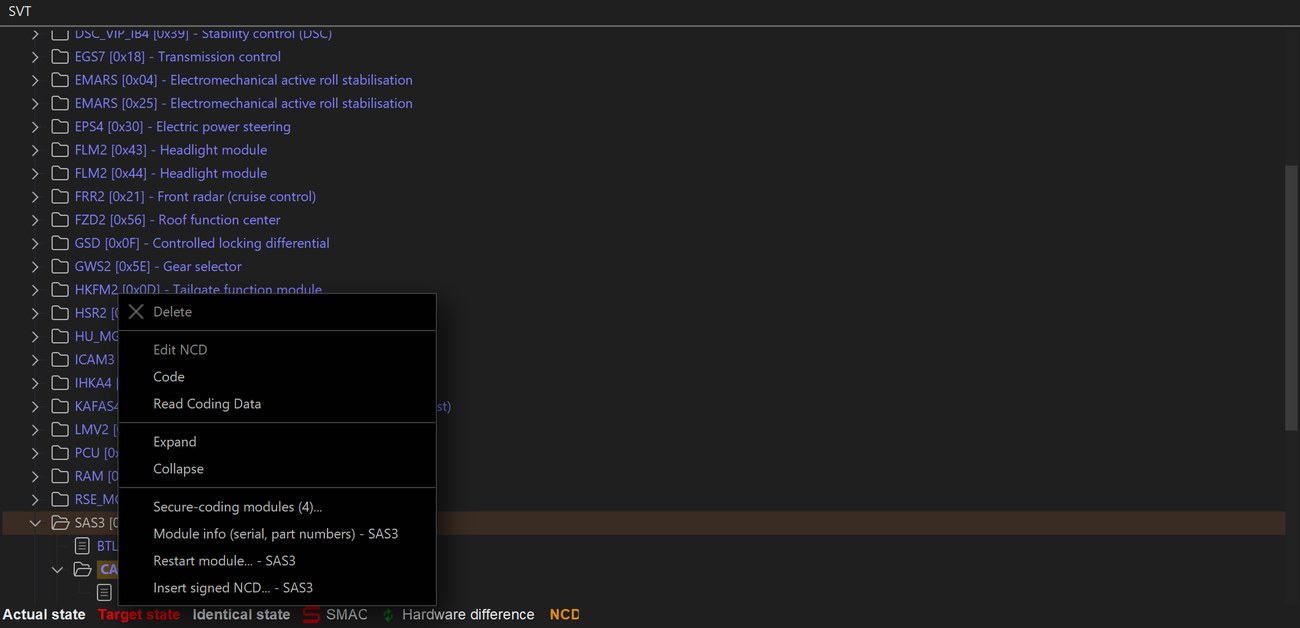Click the Identical state legend label
Screen dimensions: 1300x628
pos(241,615)
